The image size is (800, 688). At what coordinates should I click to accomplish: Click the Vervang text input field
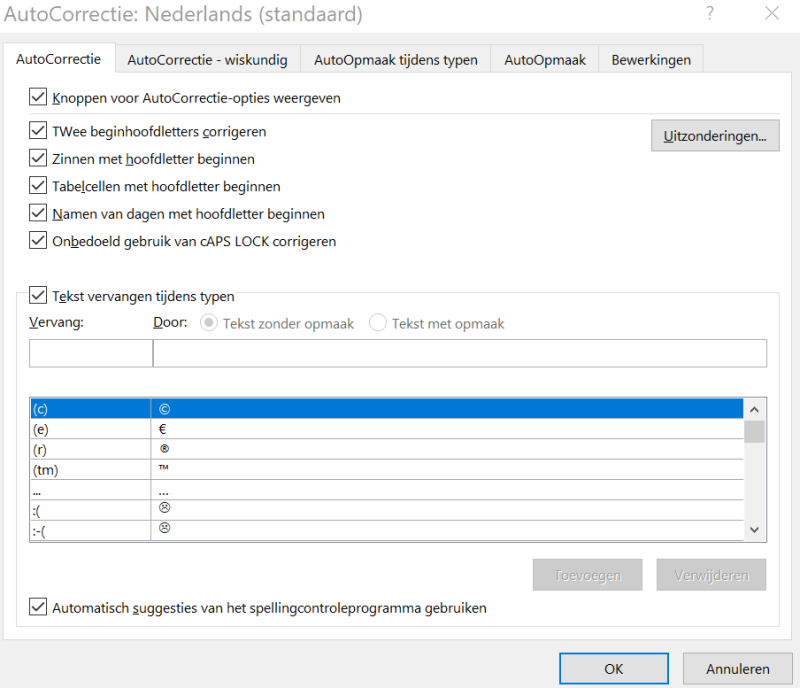coord(90,354)
